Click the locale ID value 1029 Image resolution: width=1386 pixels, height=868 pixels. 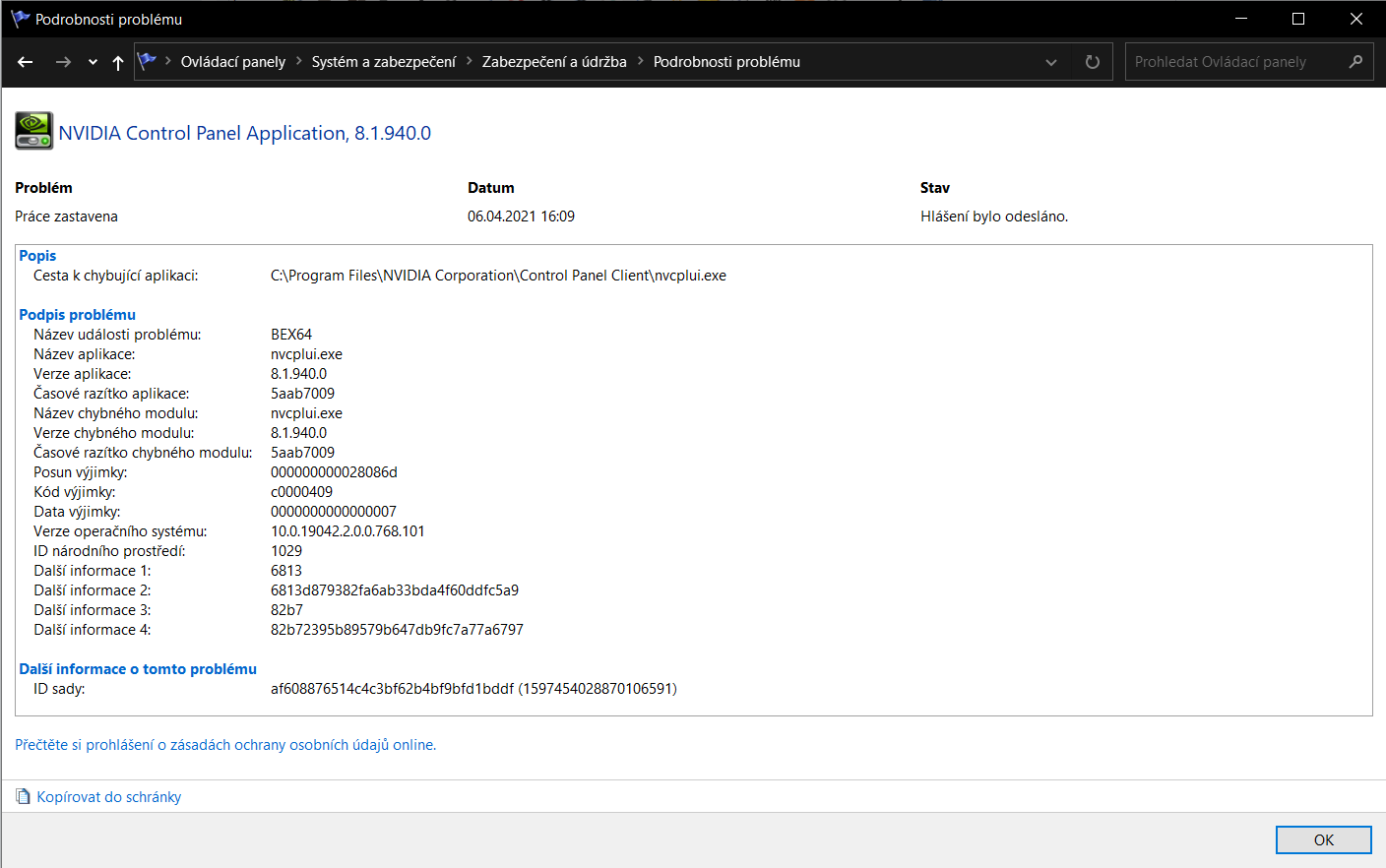click(x=286, y=551)
